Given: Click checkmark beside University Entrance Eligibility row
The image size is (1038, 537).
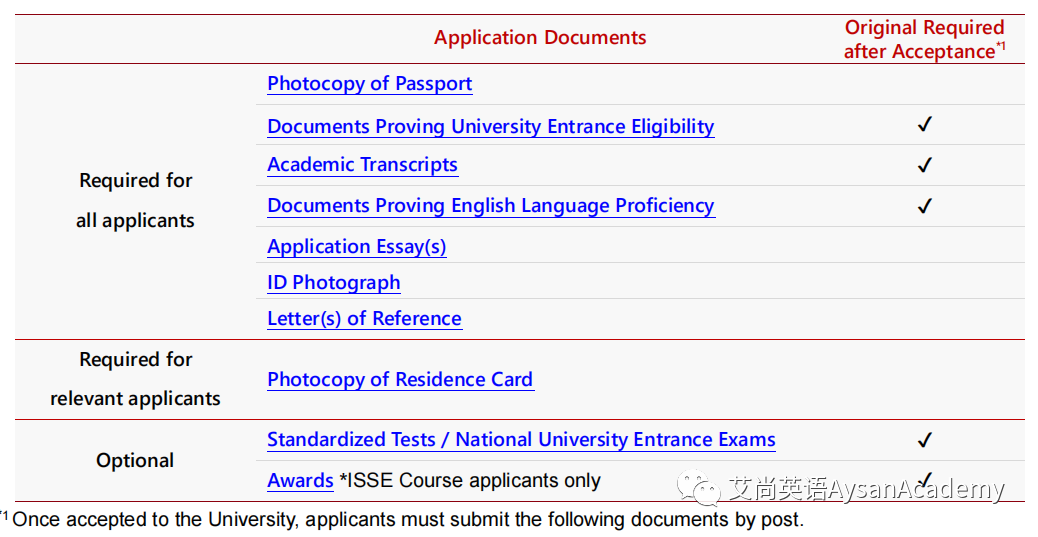Looking at the screenshot, I should tap(925, 124).
